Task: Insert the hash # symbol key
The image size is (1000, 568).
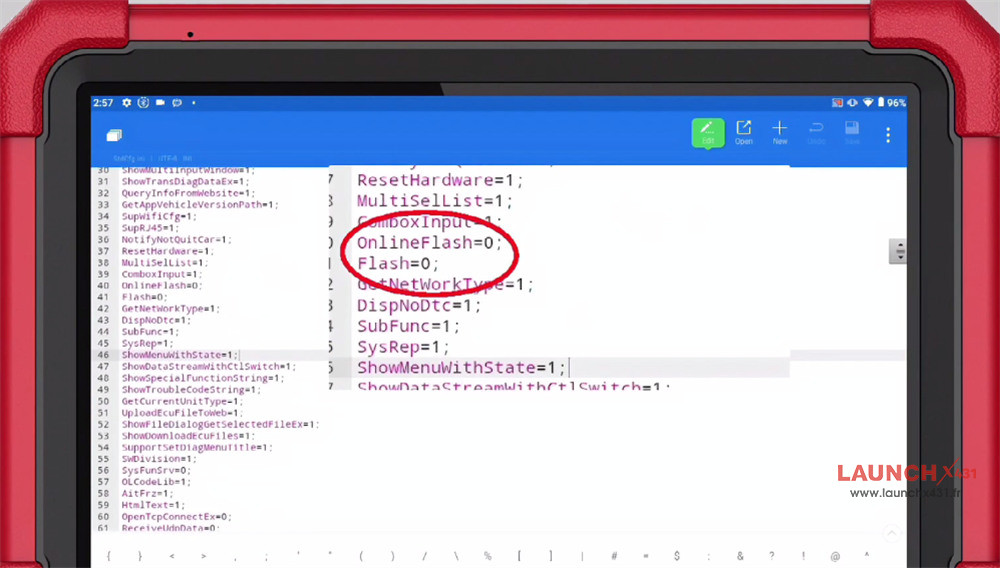Action: tap(614, 555)
